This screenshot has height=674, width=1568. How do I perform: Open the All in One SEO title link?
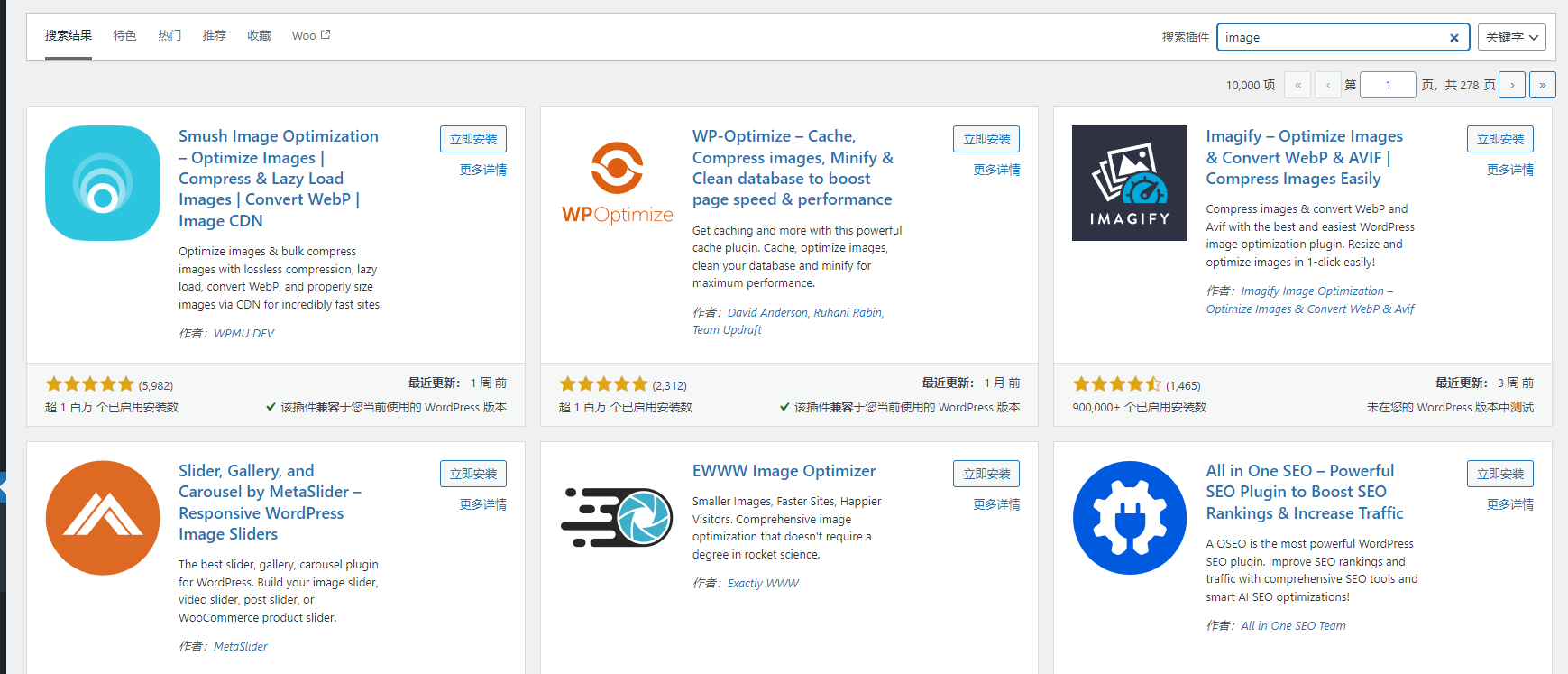tap(1305, 492)
